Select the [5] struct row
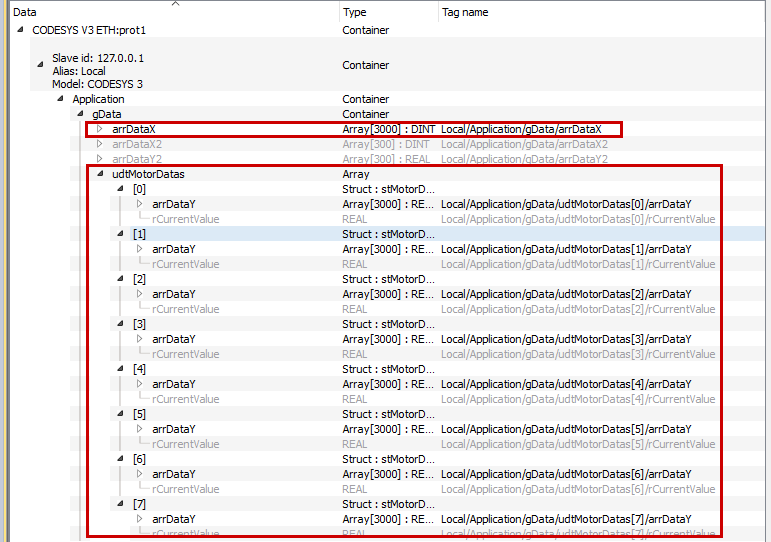Image resolution: width=771 pixels, height=542 pixels. [139, 414]
